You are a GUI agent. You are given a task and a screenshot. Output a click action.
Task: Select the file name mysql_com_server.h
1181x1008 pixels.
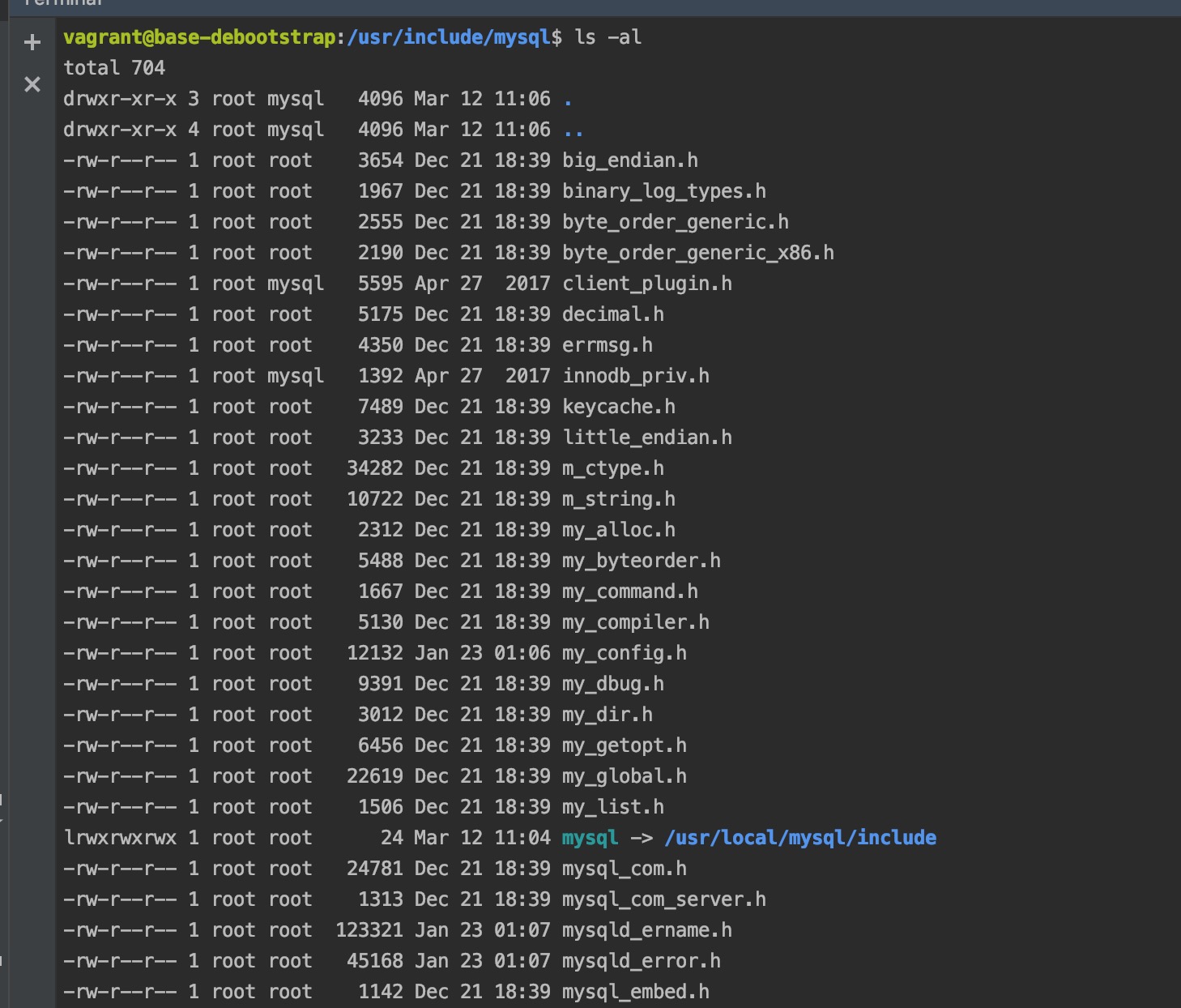tap(664, 899)
